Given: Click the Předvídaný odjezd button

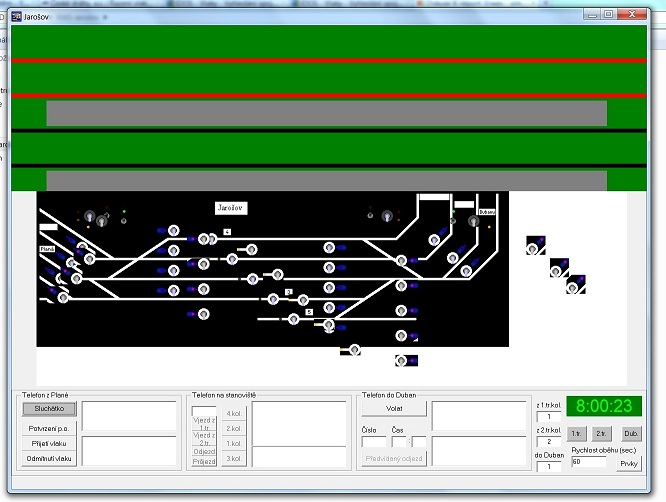Looking at the screenshot, I should 394,459.
